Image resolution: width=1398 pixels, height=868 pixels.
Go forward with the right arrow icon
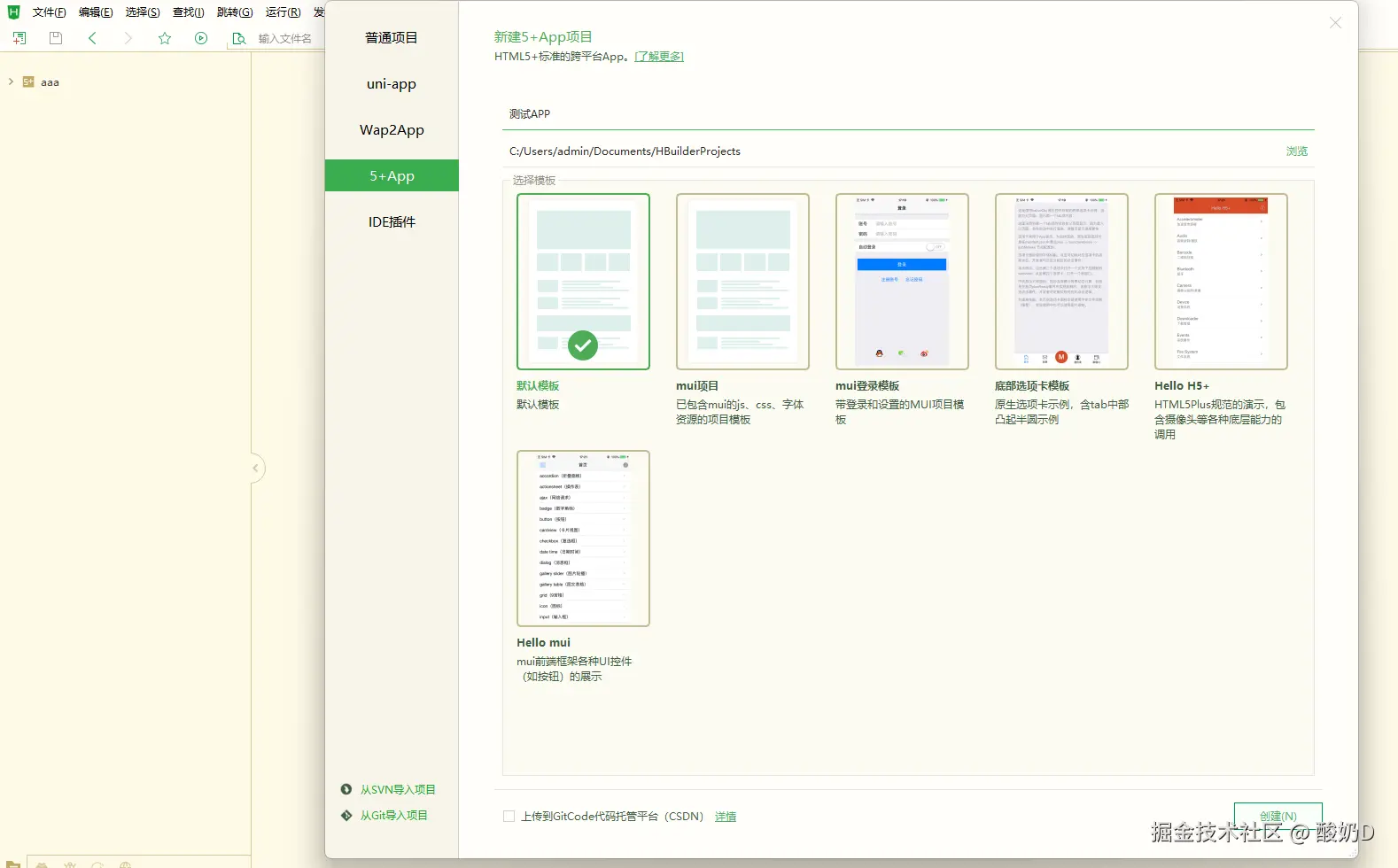(x=128, y=38)
